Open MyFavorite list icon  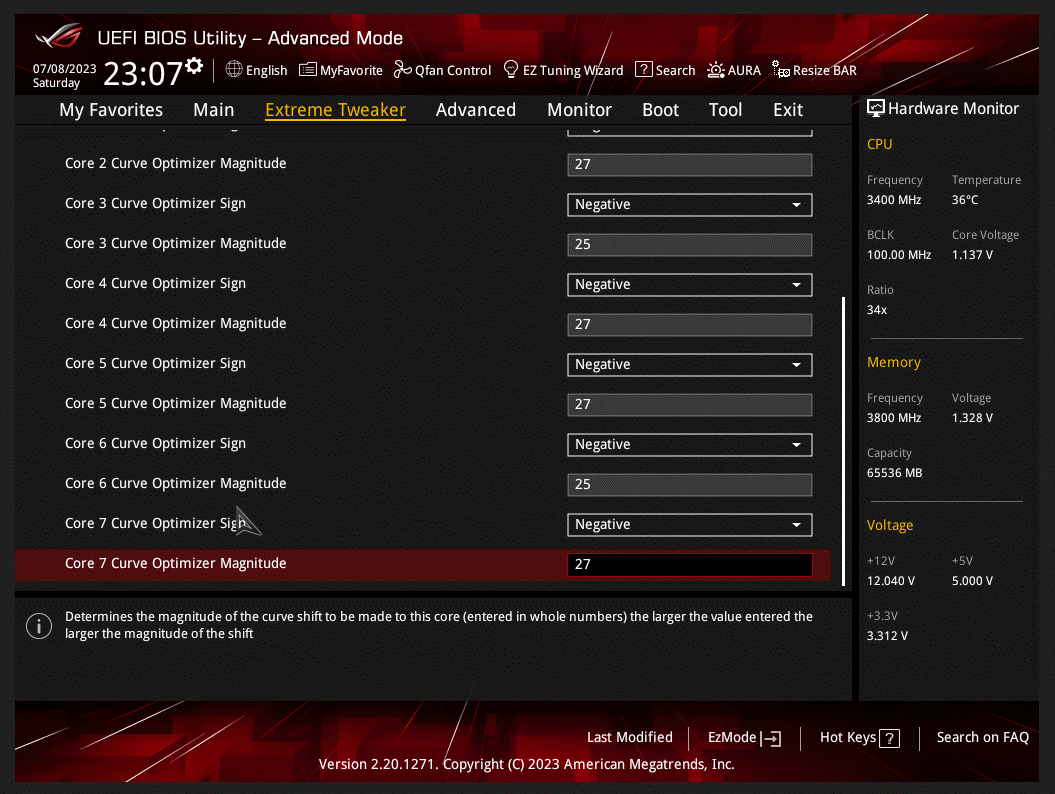point(307,69)
